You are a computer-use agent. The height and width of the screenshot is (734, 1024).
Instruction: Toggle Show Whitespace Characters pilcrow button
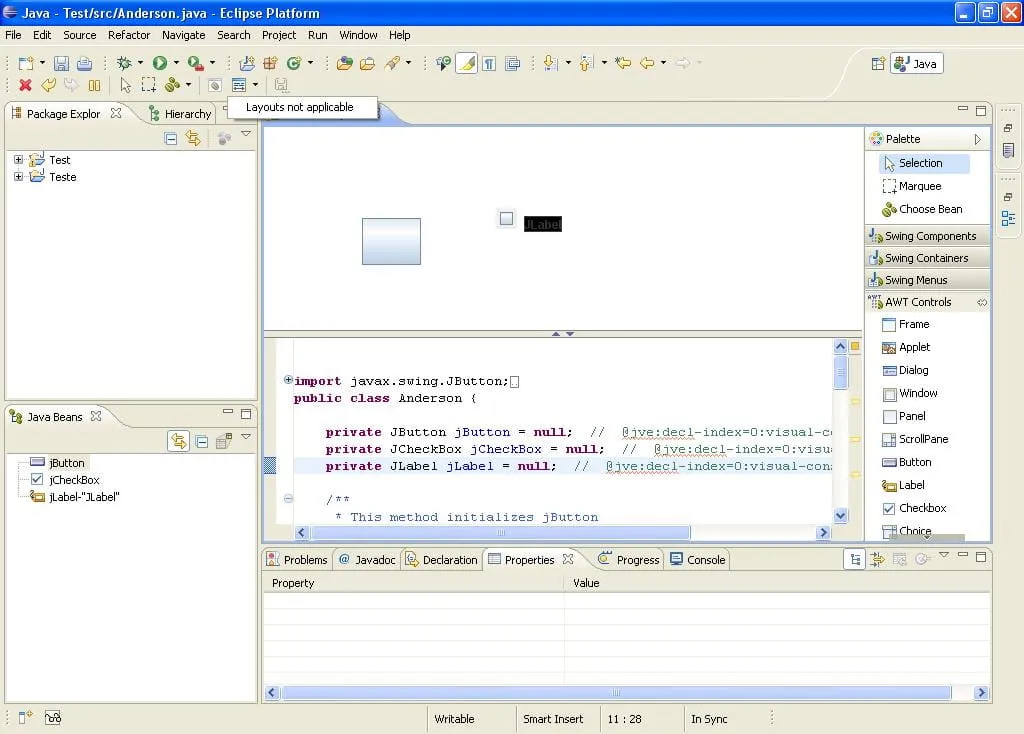[x=489, y=63]
